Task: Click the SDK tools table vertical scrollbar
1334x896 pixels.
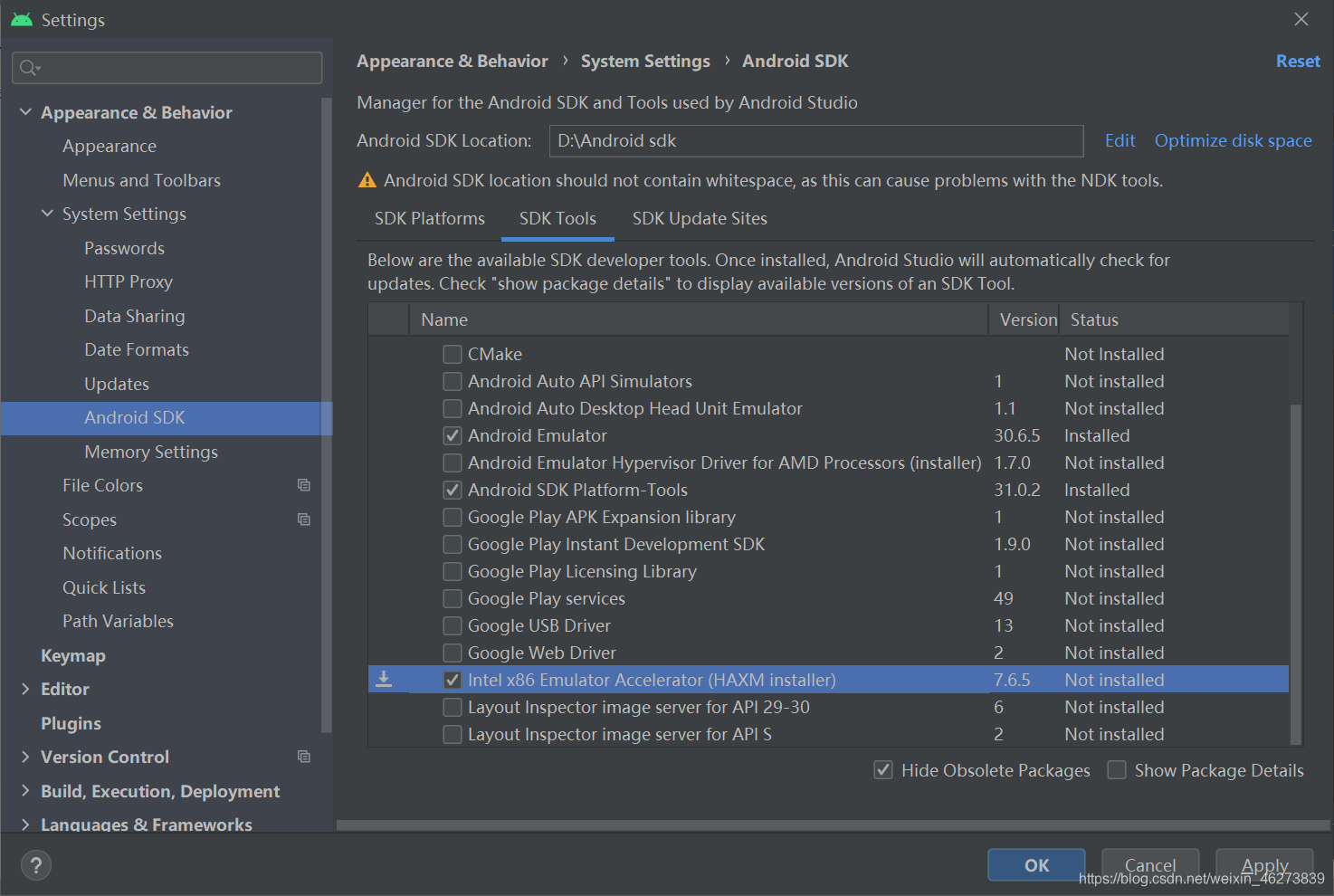Action: [x=1295, y=574]
